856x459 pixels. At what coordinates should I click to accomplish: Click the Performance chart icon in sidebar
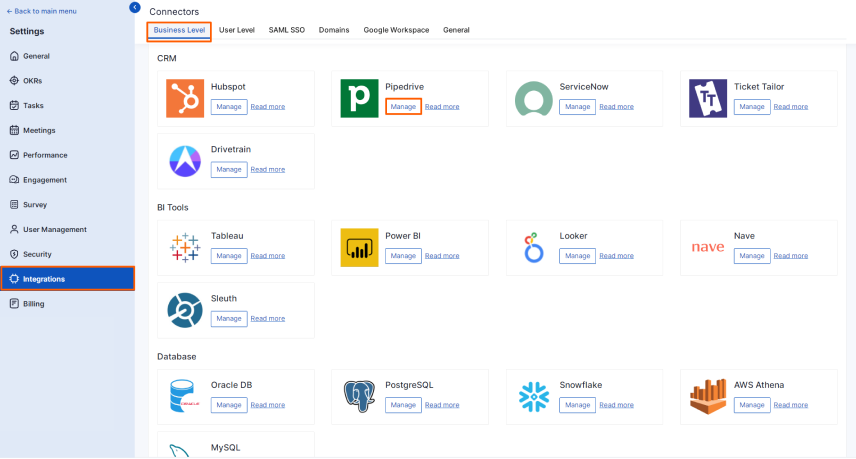pos(14,155)
